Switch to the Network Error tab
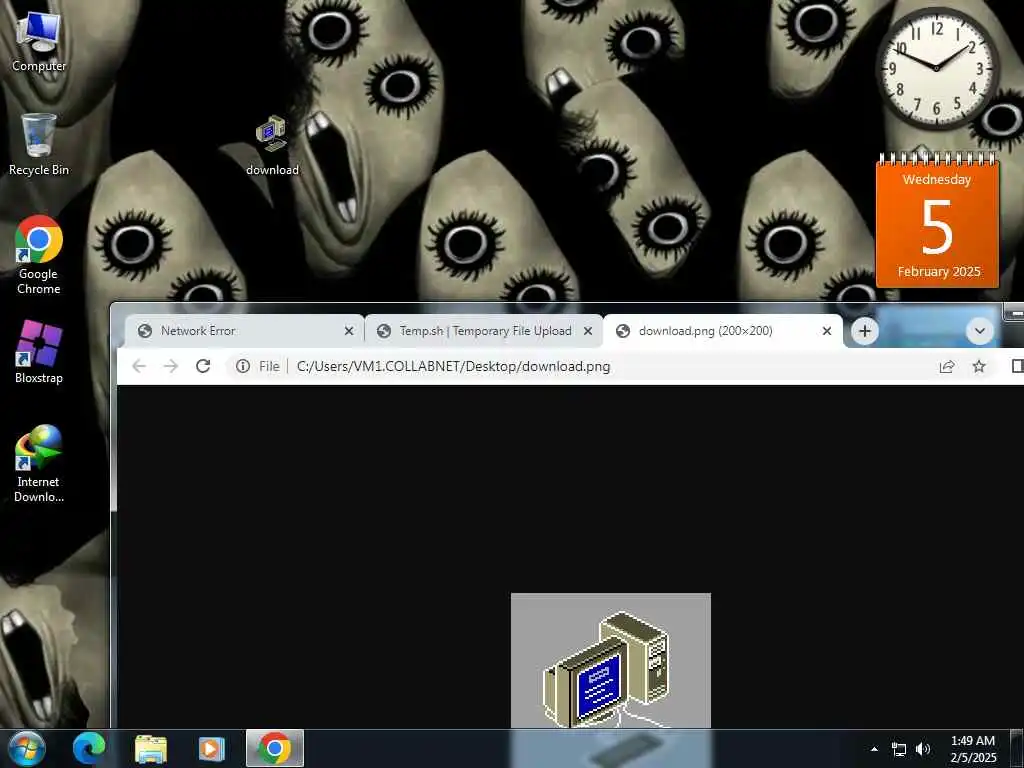Screen dimensions: 1024x768 coord(244,331)
